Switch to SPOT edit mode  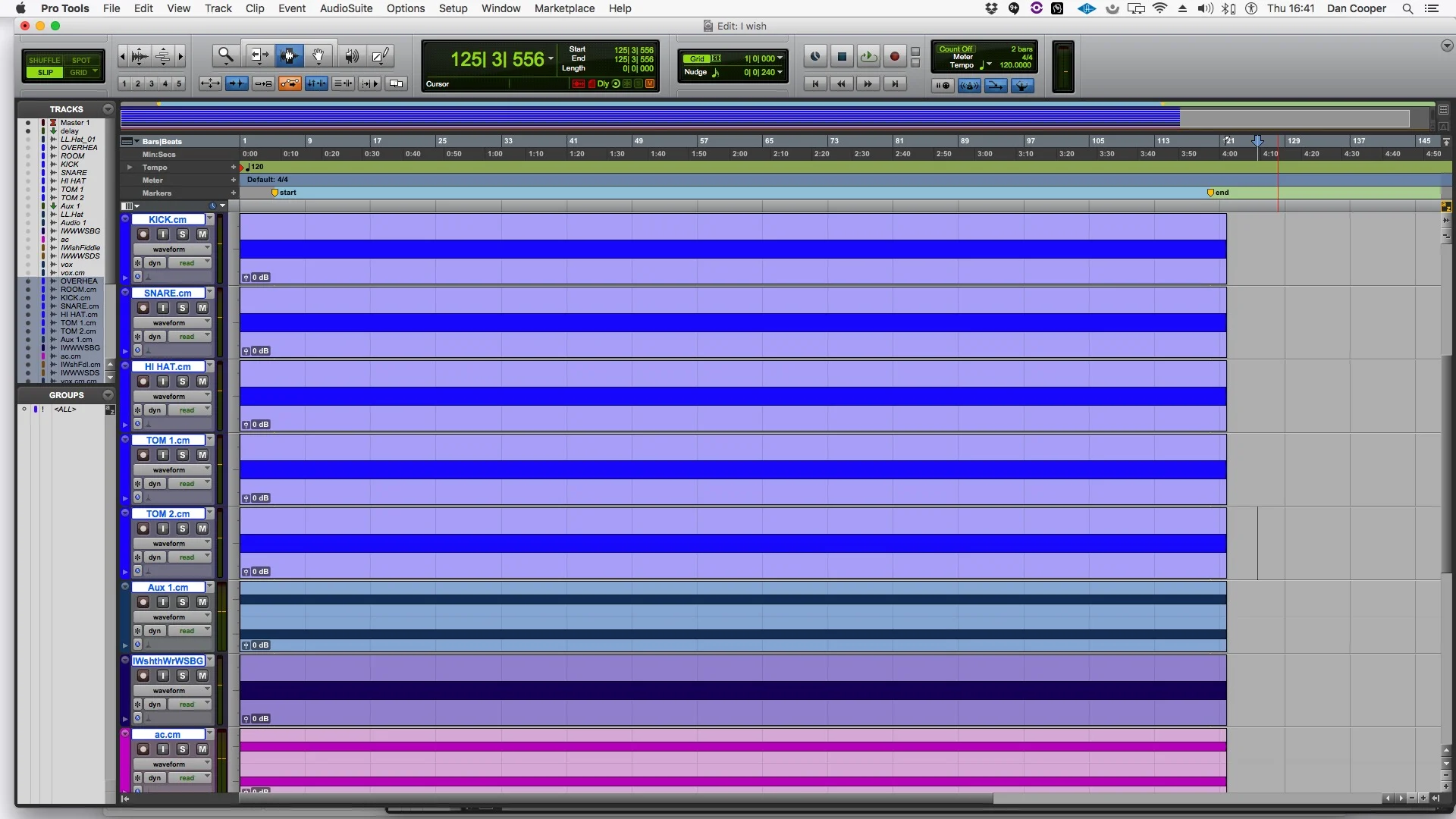click(81, 60)
